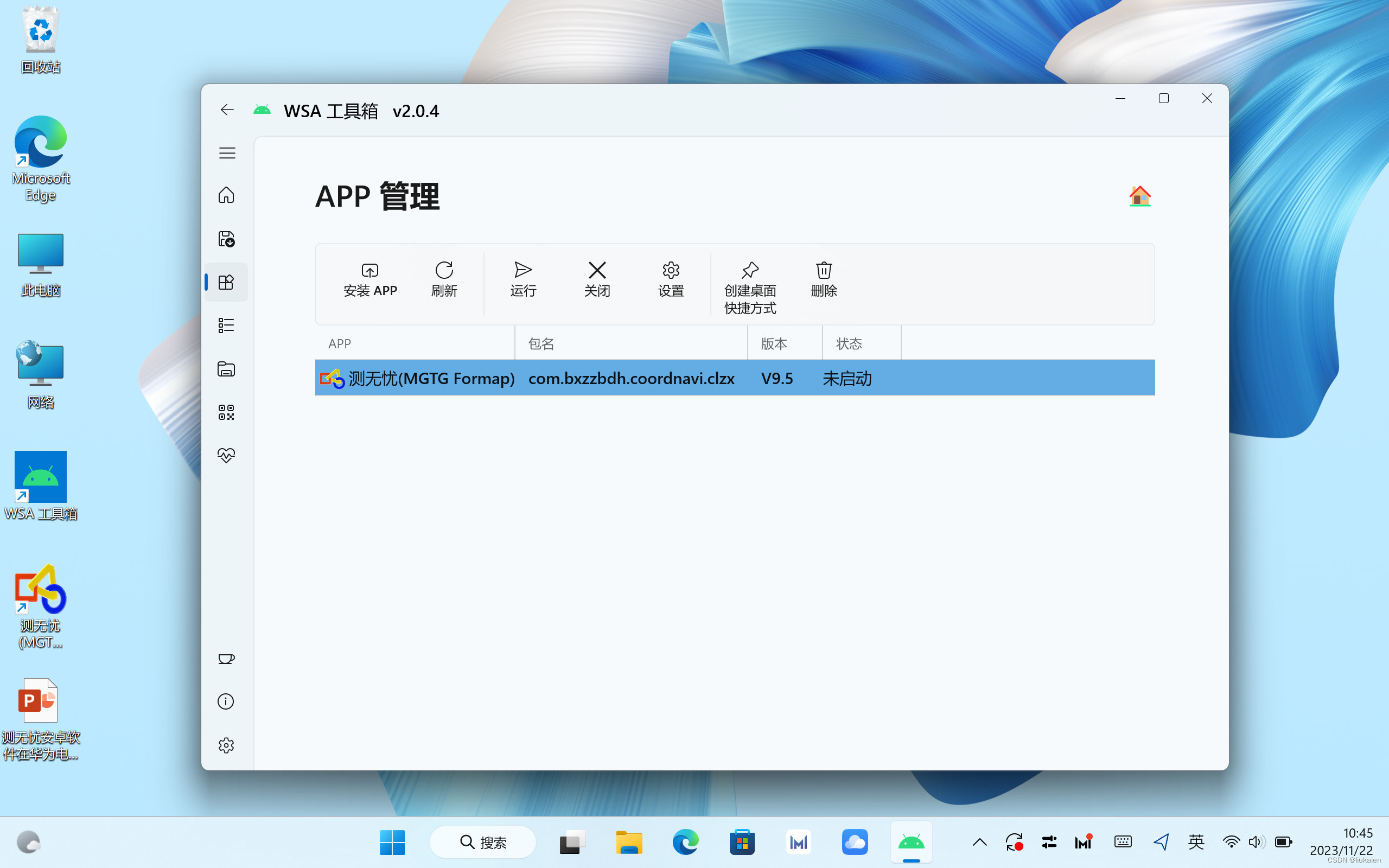Open the Recycle Bin desktop icon
This screenshot has height=868, width=1389.
click(41, 40)
